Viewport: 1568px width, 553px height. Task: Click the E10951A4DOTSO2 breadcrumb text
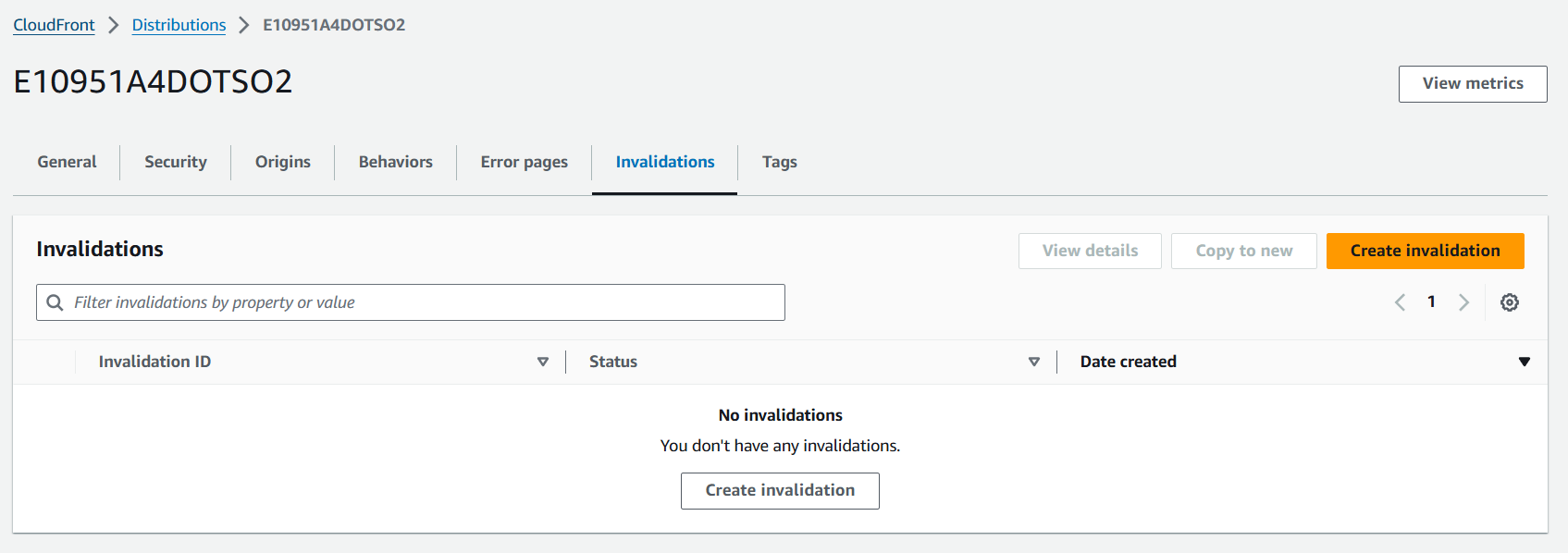click(x=334, y=25)
